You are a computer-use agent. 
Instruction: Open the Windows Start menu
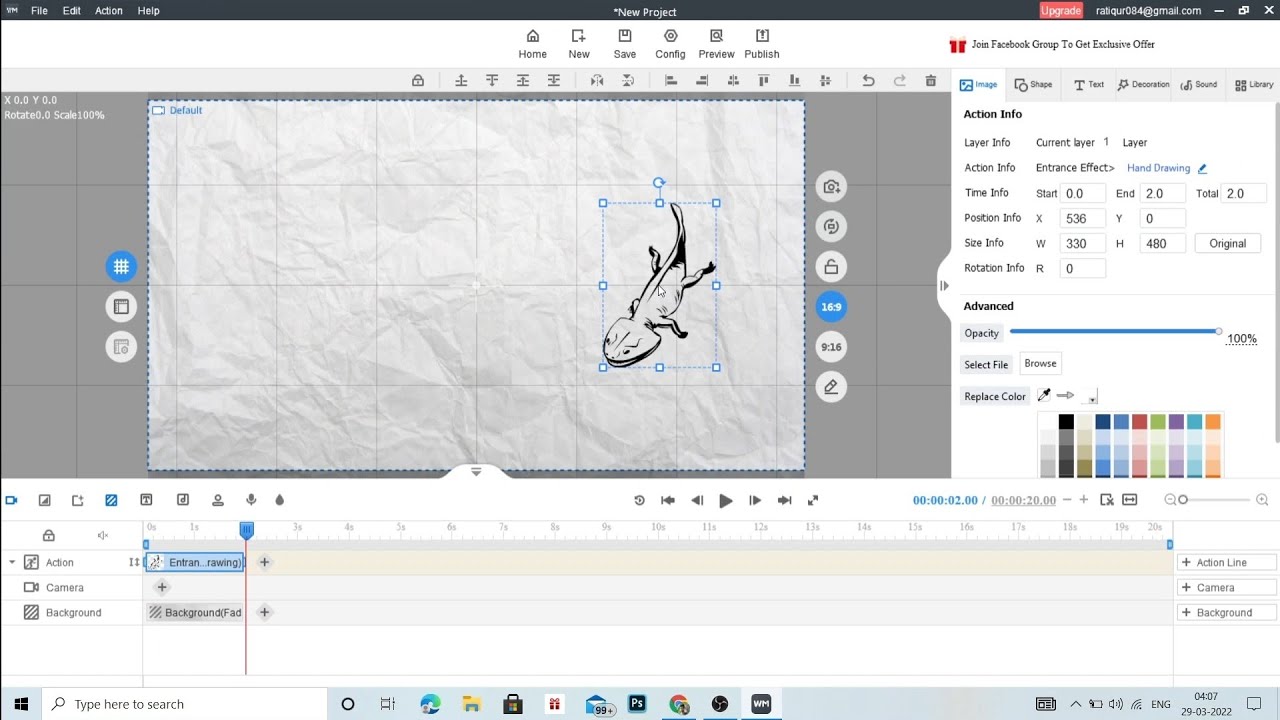21,704
